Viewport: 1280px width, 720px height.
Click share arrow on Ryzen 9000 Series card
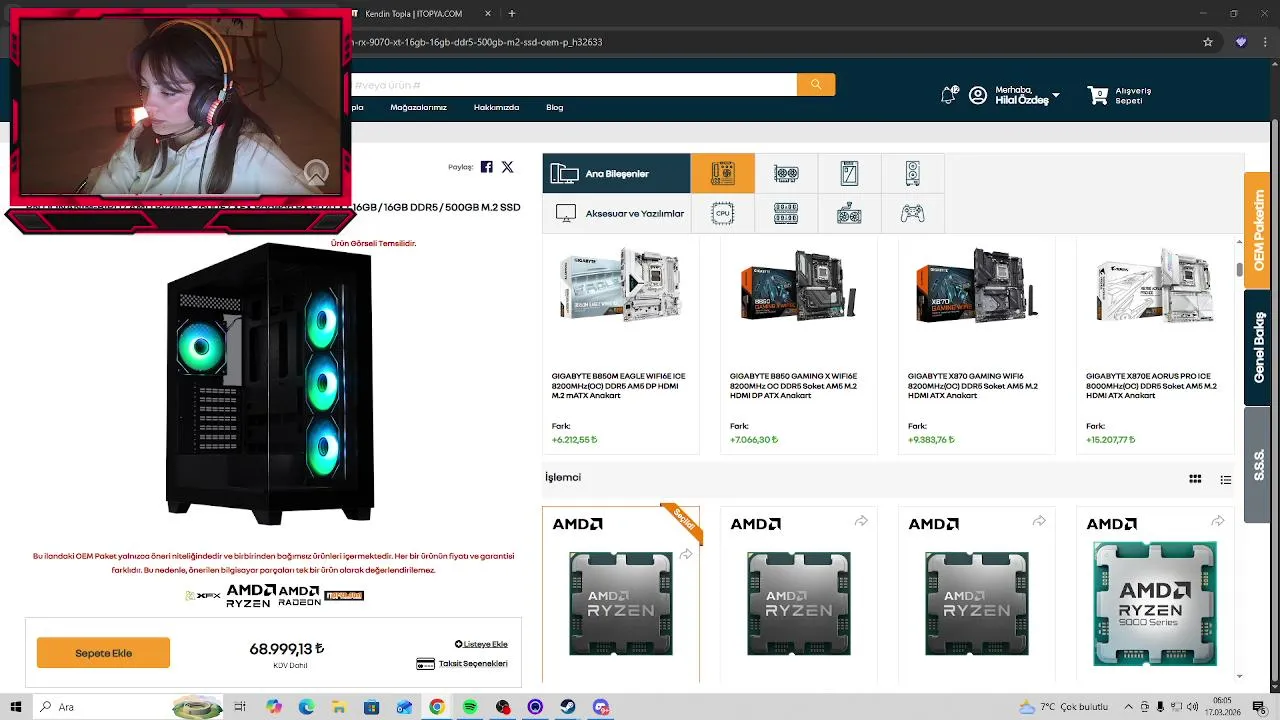1217,521
